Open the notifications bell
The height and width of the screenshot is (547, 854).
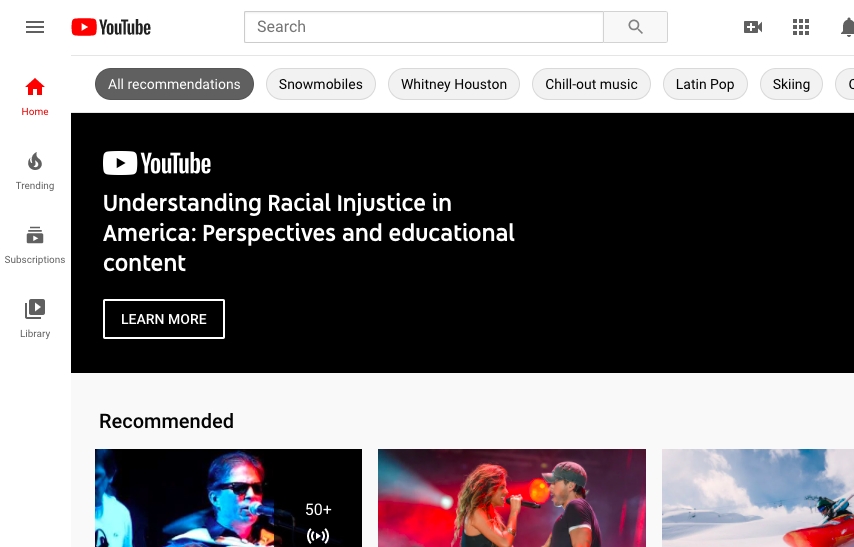(x=846, y=27)
